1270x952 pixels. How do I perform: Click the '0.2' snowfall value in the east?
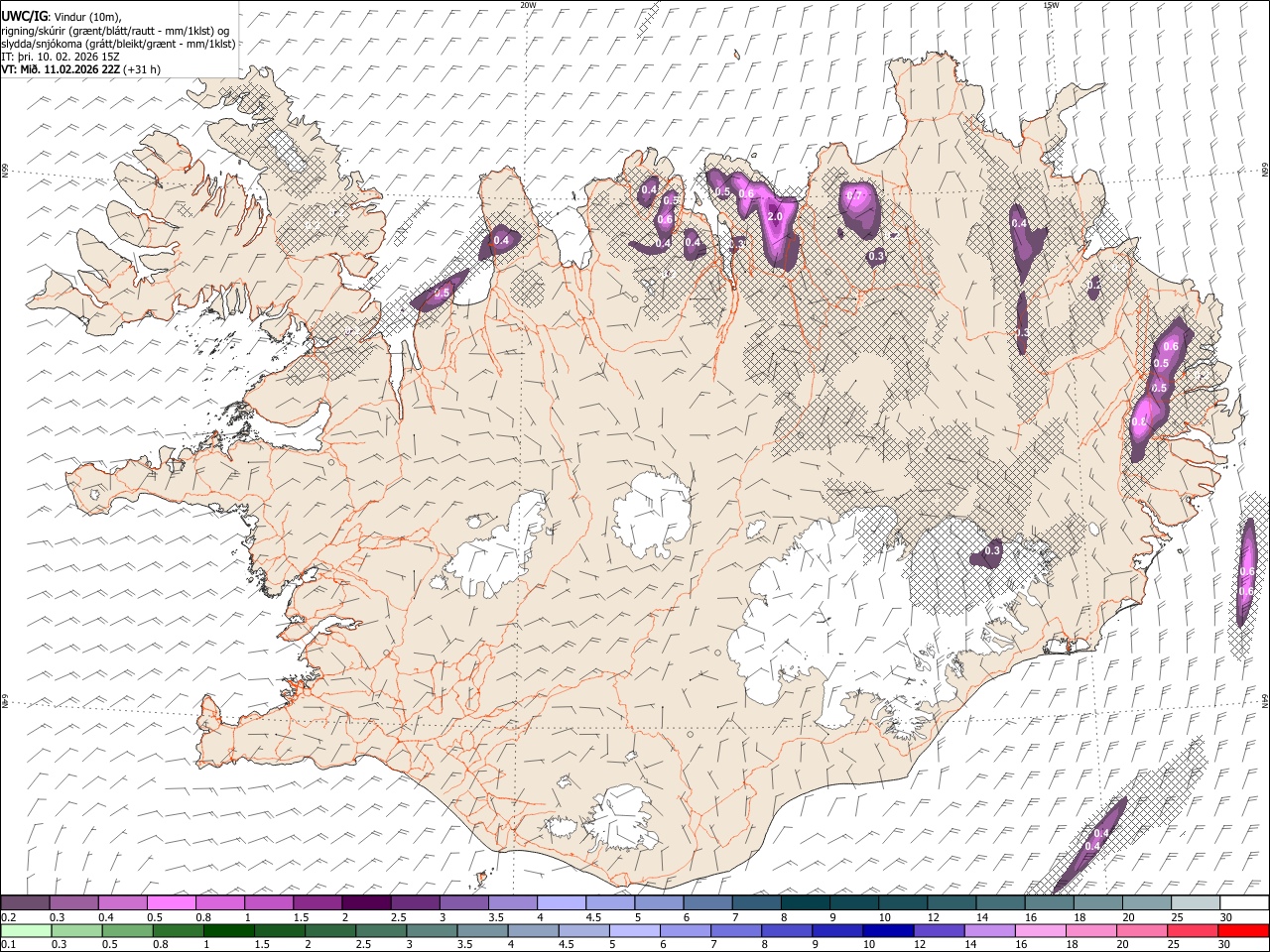[1093, 285]
